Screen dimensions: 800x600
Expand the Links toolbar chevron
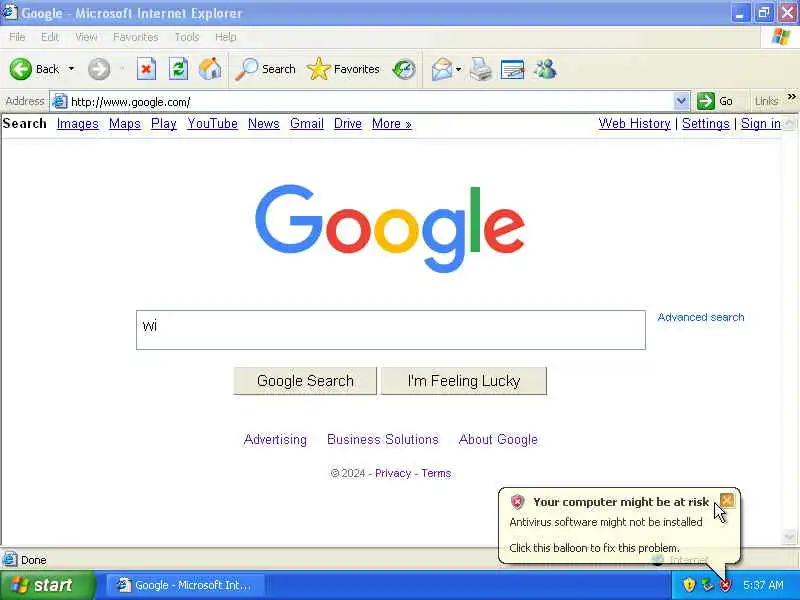(x=791, y=96)
